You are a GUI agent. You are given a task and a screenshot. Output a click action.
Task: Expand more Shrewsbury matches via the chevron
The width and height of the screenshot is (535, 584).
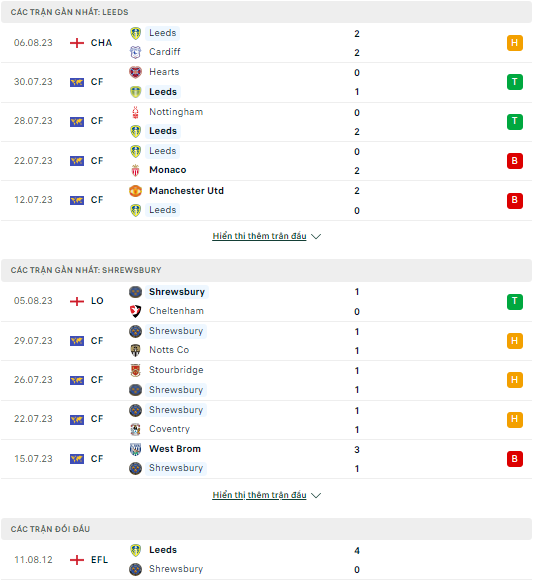[316, 495]
